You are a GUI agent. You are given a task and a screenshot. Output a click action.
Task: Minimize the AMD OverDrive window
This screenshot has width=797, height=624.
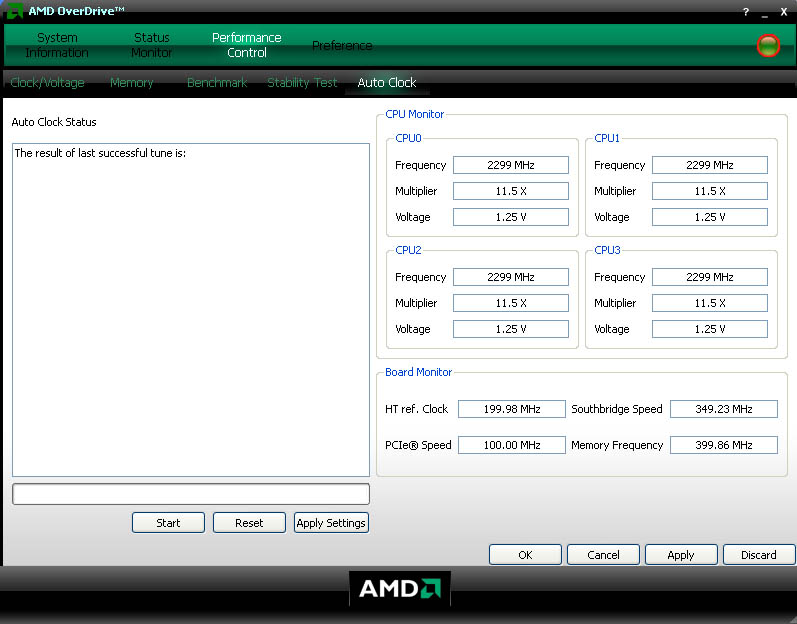pyautogui.click(x=764, y=14)
